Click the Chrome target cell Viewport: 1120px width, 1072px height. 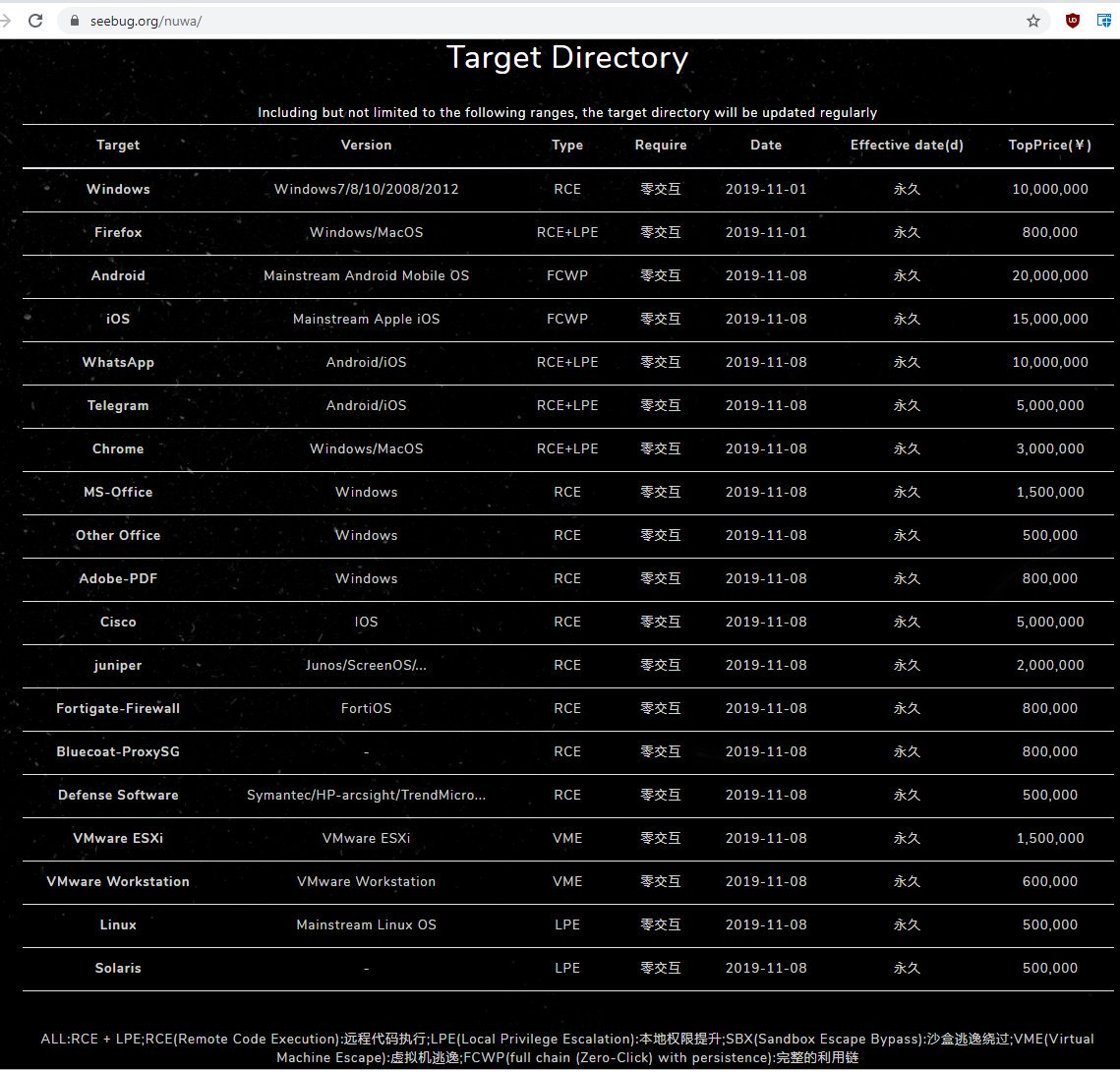pyautogui.click(x=118, y=448)
